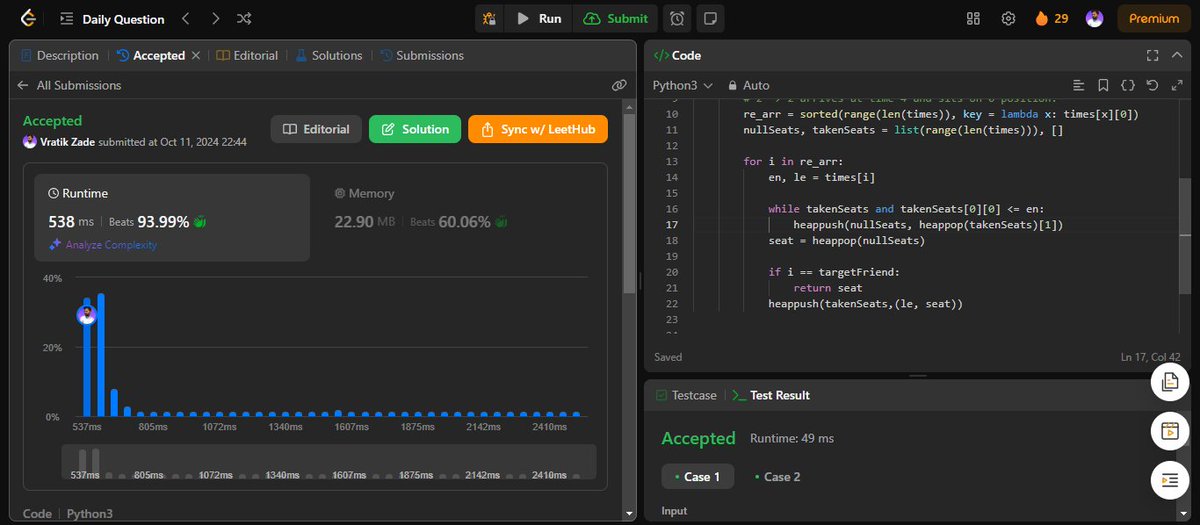This screenshot has width=1200, height=525.
Task: Copy the submission link icon
Action: (619, 86)
